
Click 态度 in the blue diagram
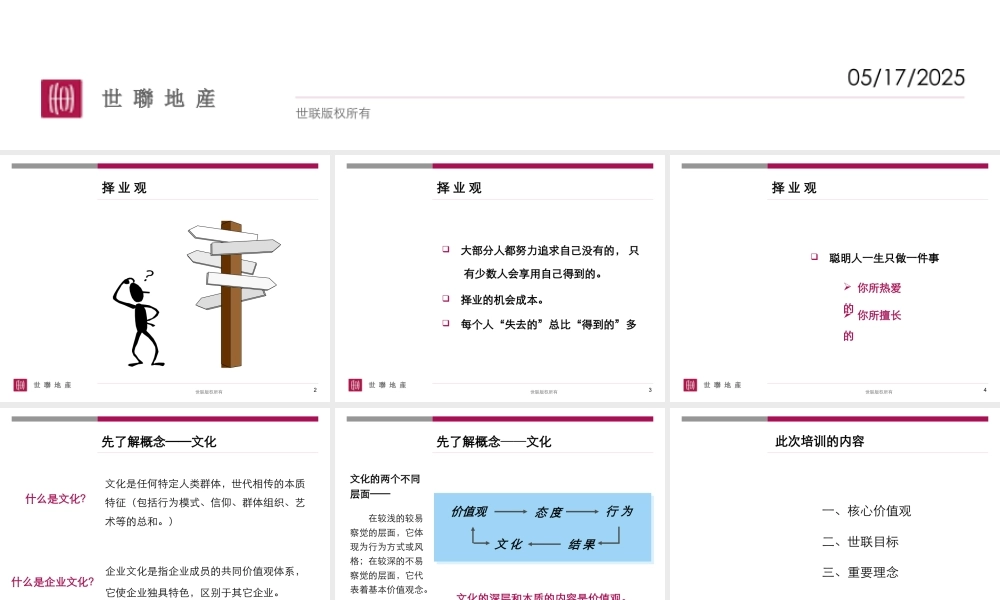[x=548, y=512]
